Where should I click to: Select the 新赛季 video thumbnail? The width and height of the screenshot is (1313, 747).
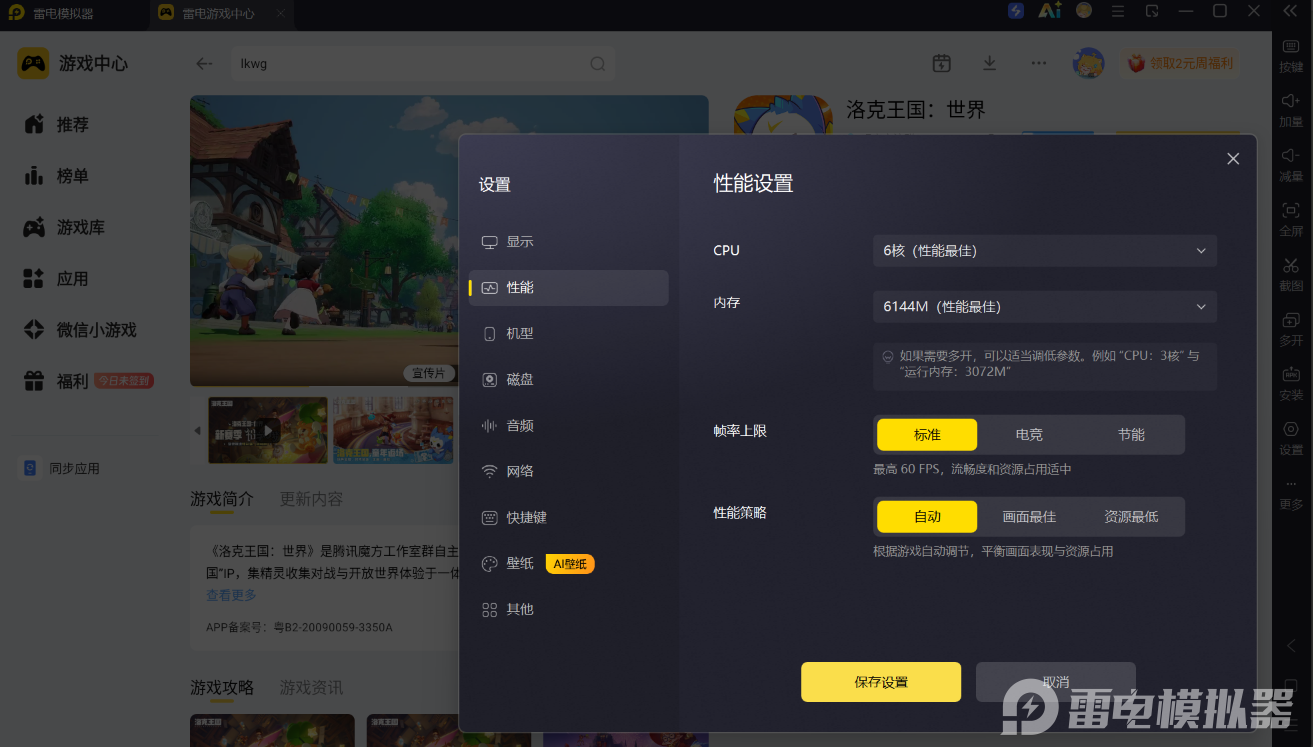tap(267, 430)
